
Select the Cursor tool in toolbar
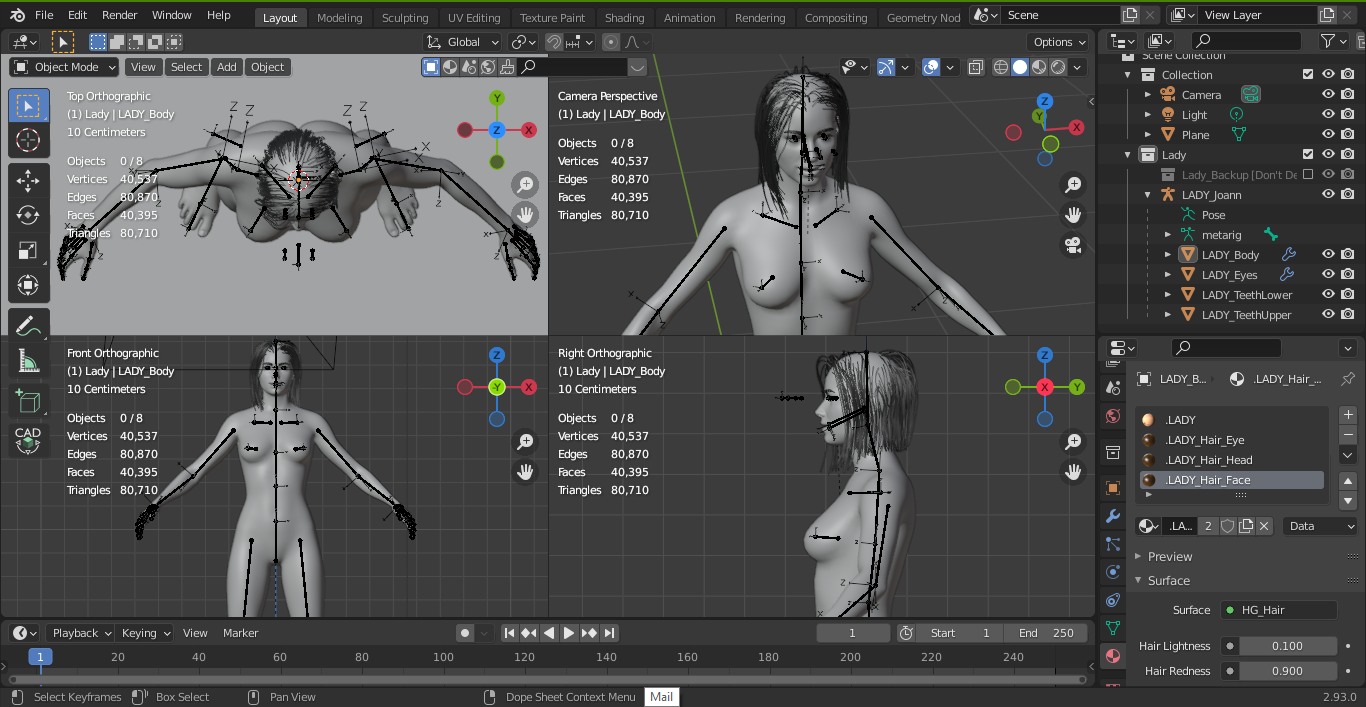28,140
